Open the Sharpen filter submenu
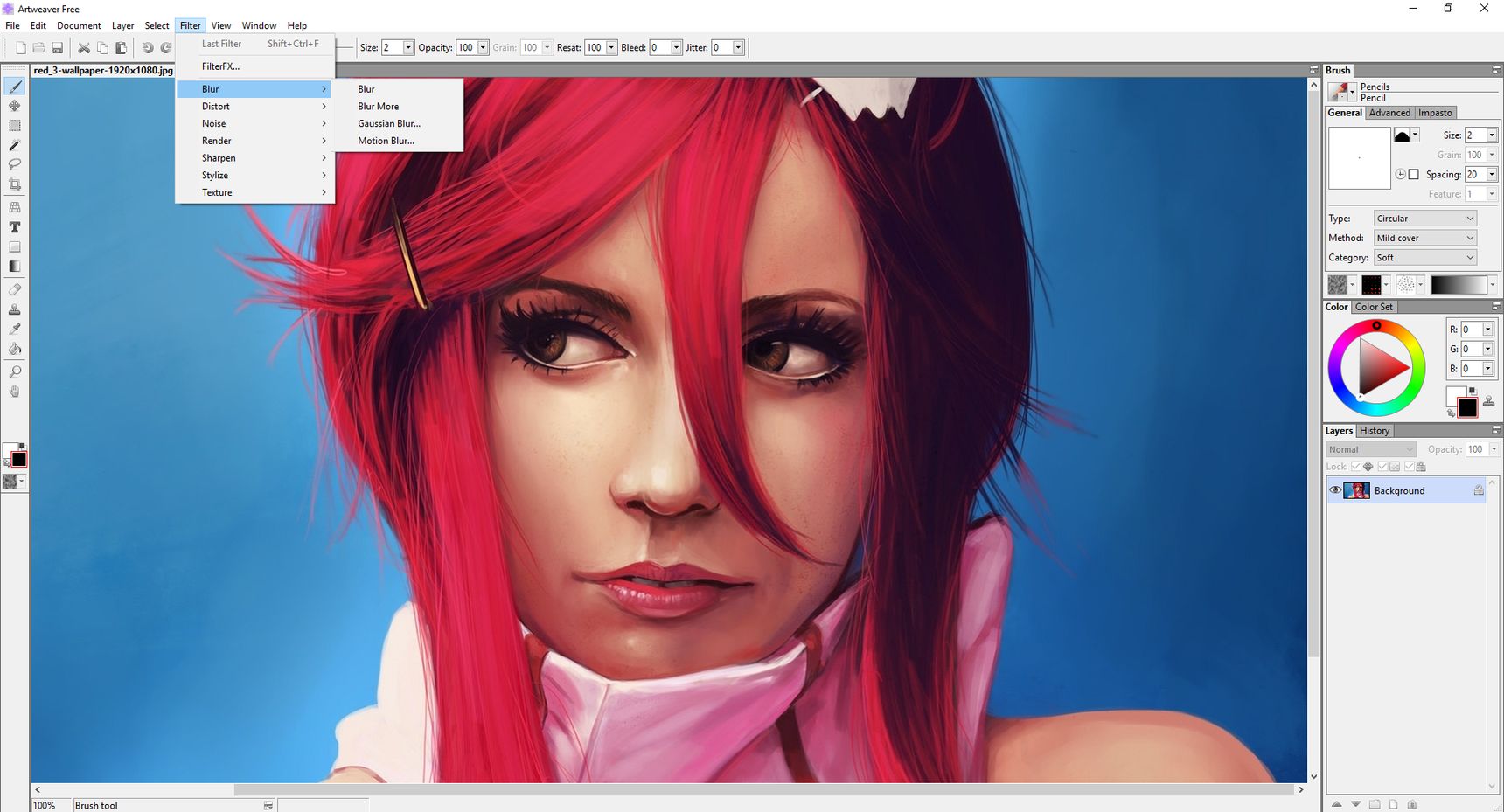The height and width of the screenshot is (812, 1504). click(255, 158)
